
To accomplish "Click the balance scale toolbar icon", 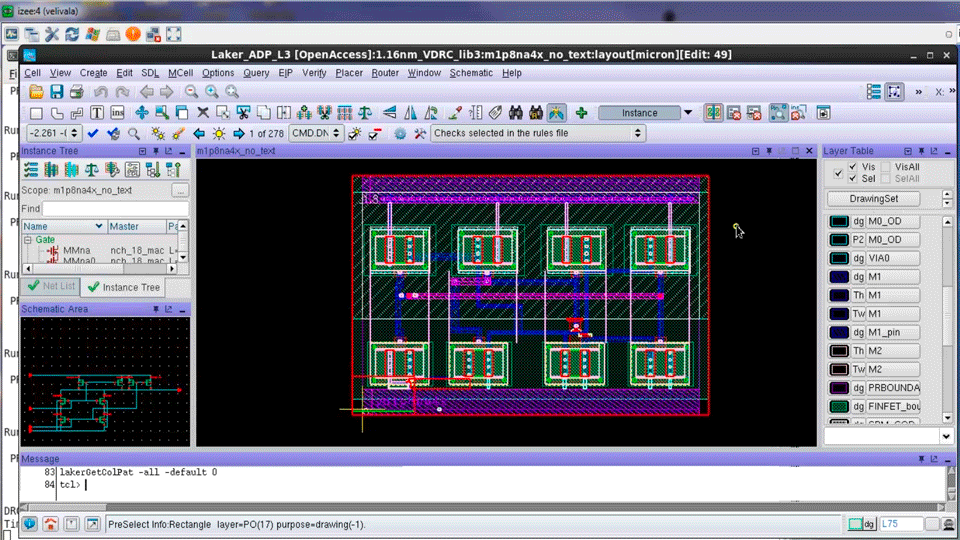I will coord(366,113).
